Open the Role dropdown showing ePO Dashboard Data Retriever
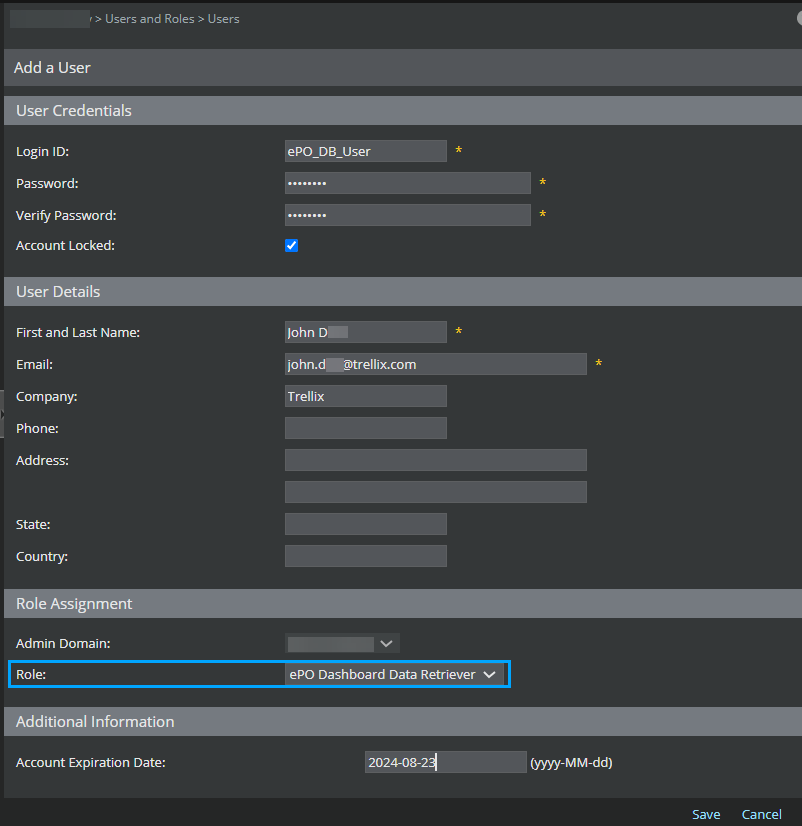Image resolution: width=802 pixels, height=826 pixels. 394,674
